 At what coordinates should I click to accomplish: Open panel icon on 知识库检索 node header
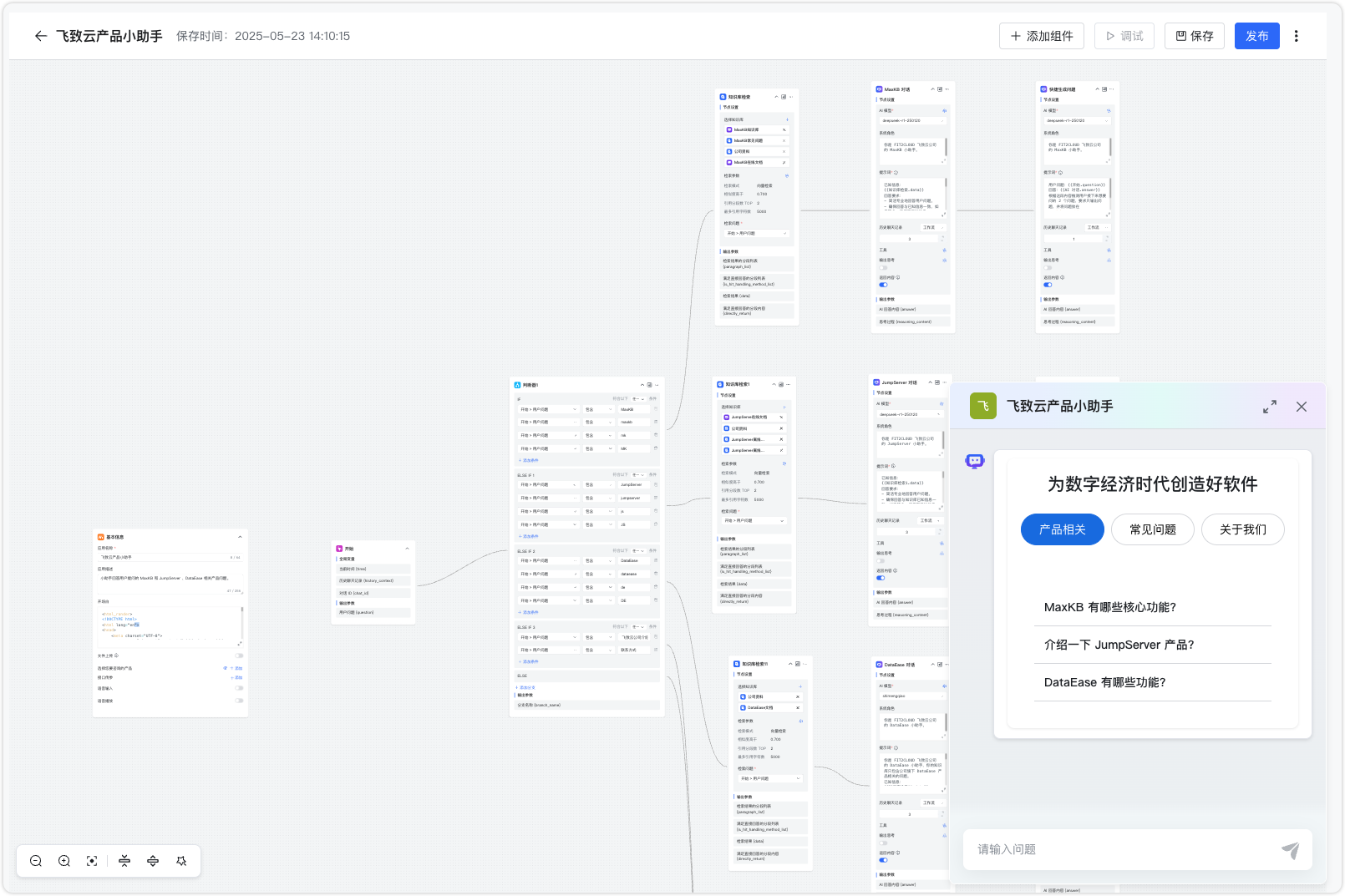point(784,97)
